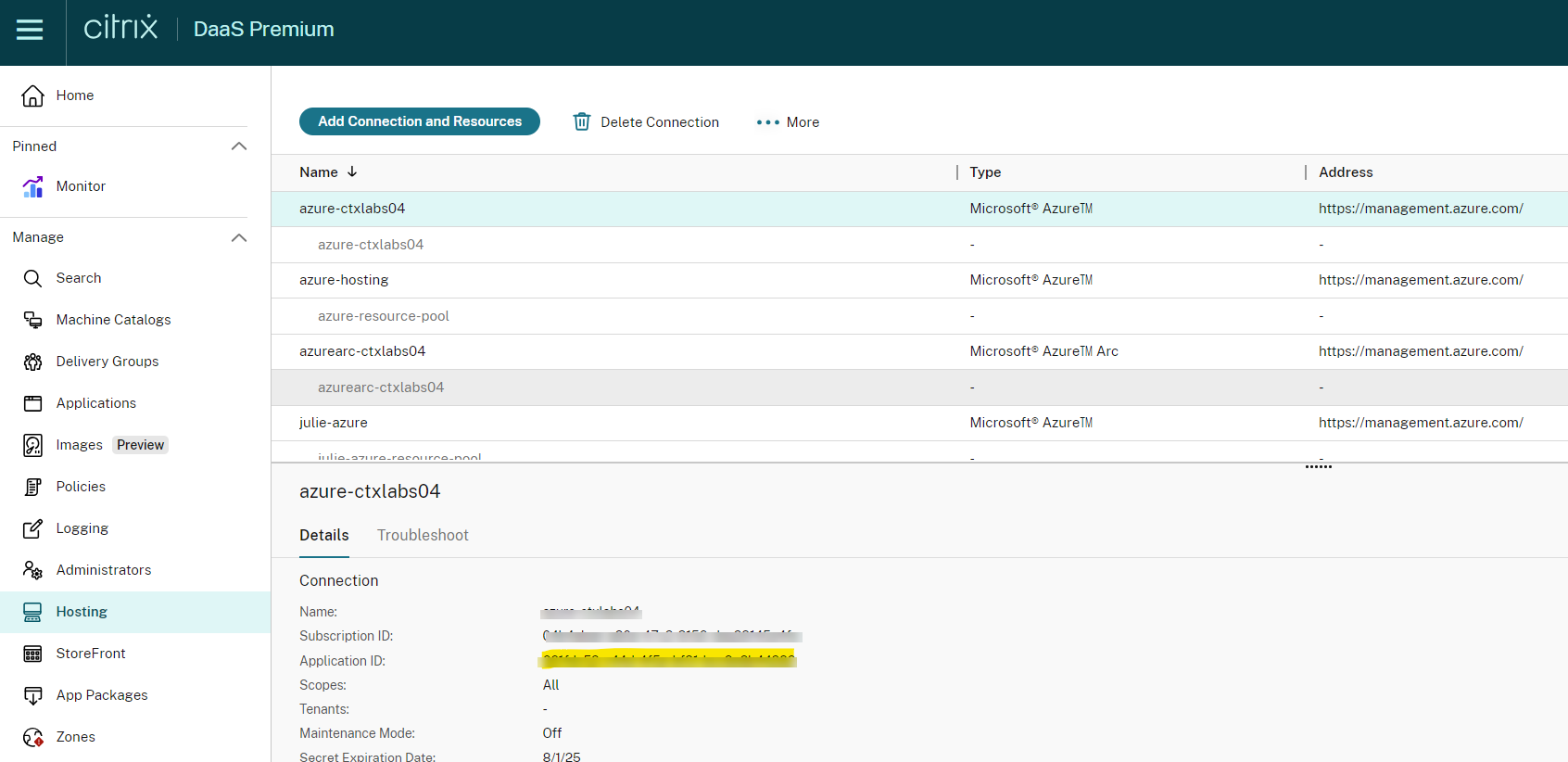
Task: Click the Search magnifier icon
Action: 32,278
